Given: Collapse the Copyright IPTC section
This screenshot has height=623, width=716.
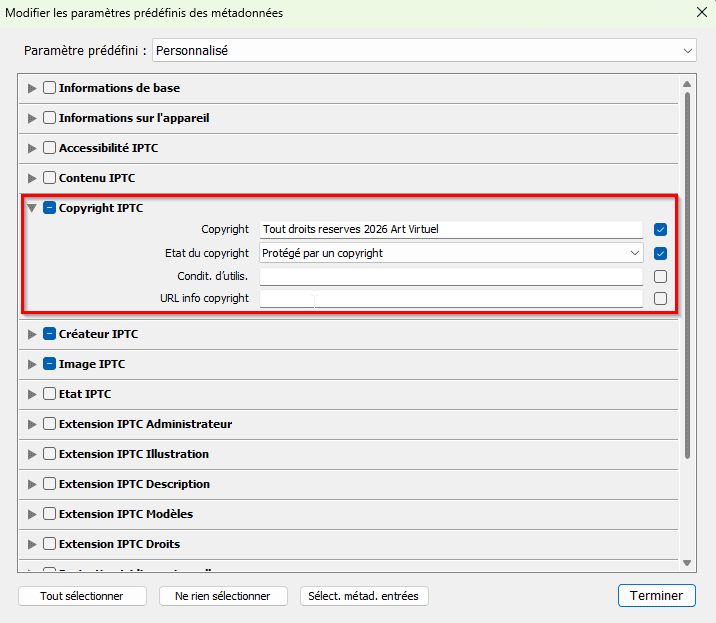Looking at the screenshot, I should (32, 208).
